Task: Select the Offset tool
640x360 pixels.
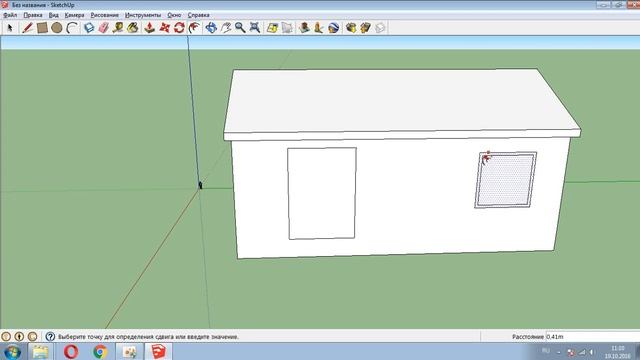Action: pos(194,28)
